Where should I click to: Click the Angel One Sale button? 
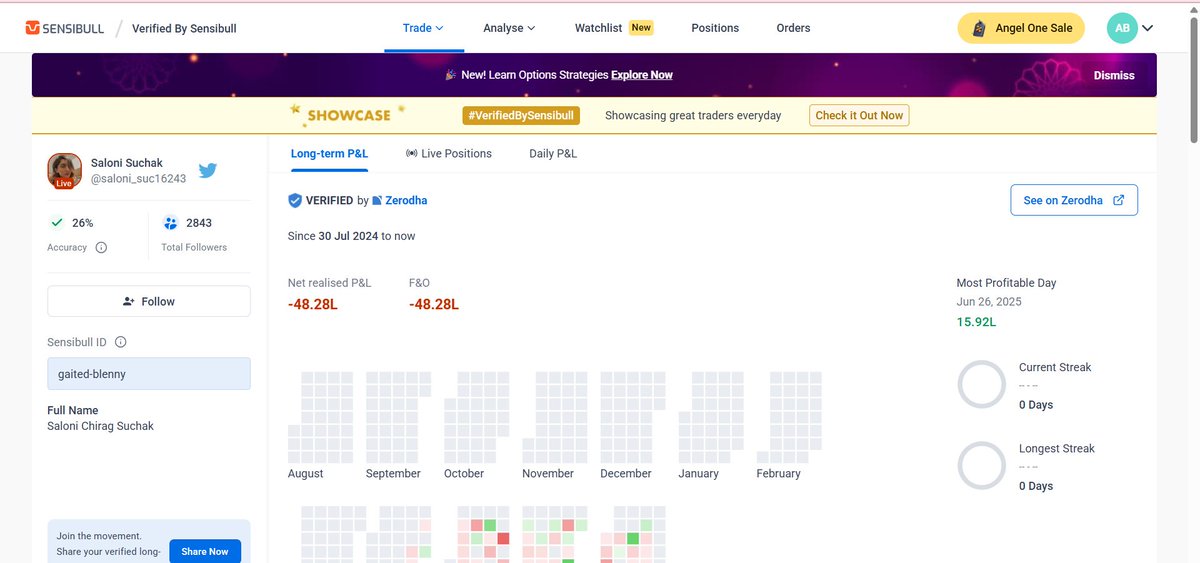(x=1022, y=28)
